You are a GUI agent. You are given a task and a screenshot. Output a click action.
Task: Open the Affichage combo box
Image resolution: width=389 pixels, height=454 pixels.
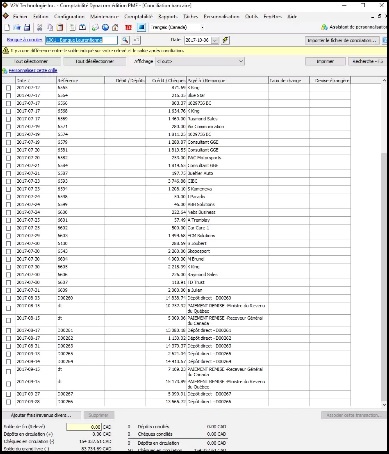tap(200, 61)
